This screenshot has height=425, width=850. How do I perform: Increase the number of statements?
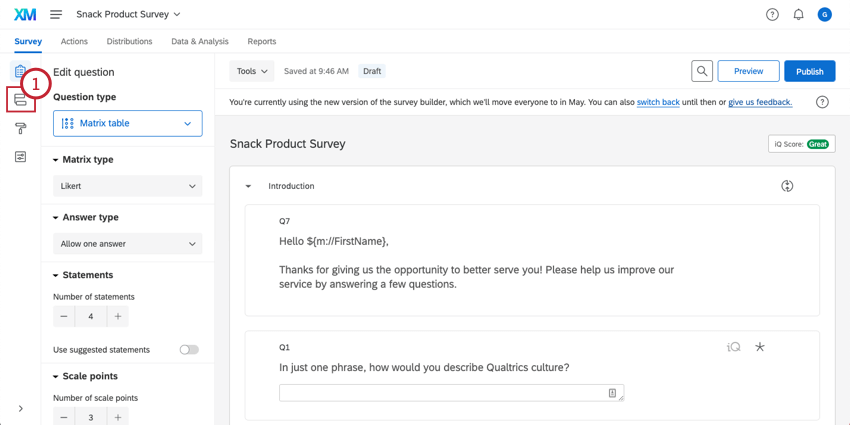pos(118,317)
